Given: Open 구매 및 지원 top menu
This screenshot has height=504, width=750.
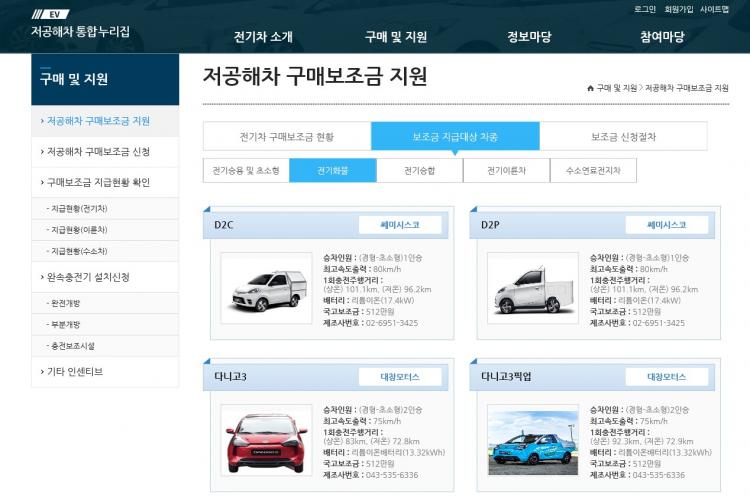Looking at the screenshot, I should (x=396, y=37).
